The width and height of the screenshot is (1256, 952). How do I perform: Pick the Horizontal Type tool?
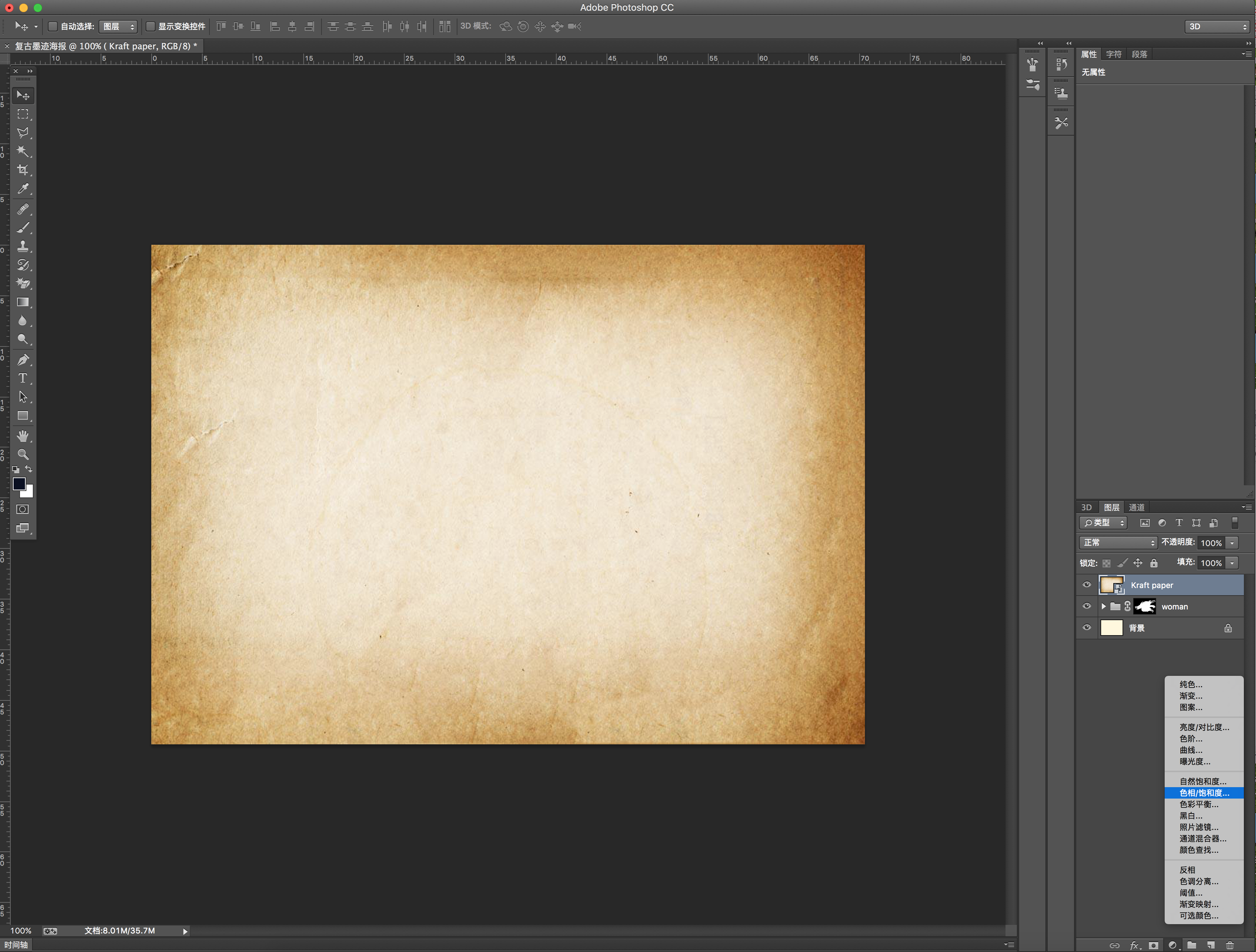coord(23,378)
